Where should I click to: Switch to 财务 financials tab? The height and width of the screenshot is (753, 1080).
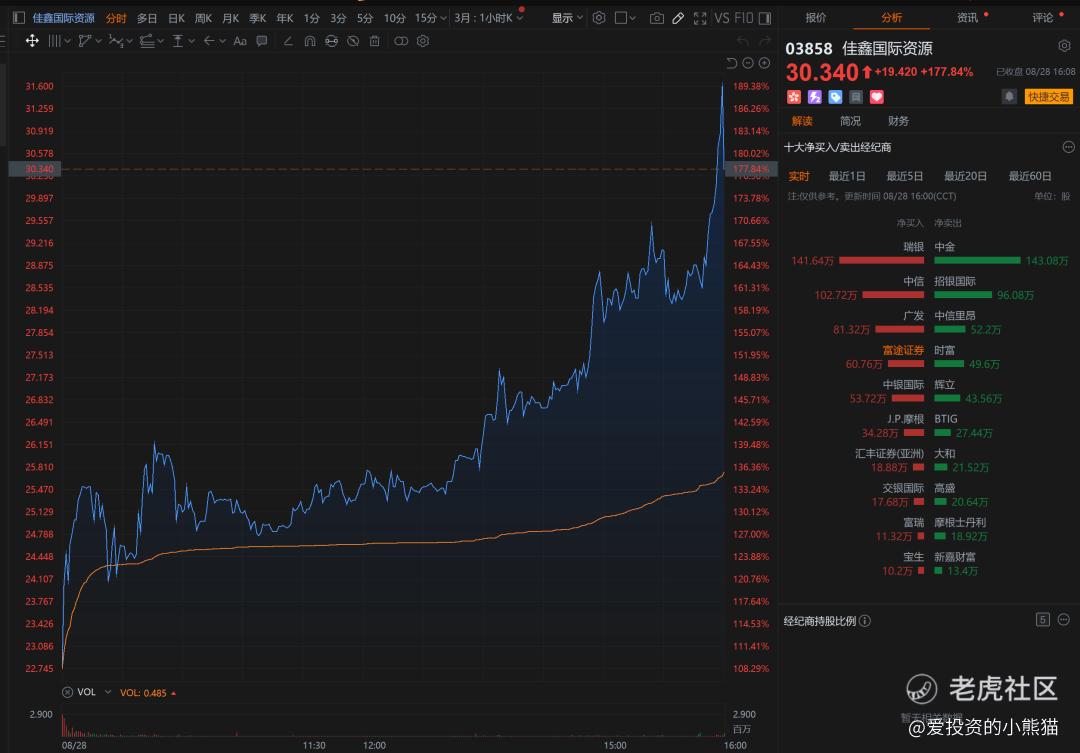click(898, 121)
